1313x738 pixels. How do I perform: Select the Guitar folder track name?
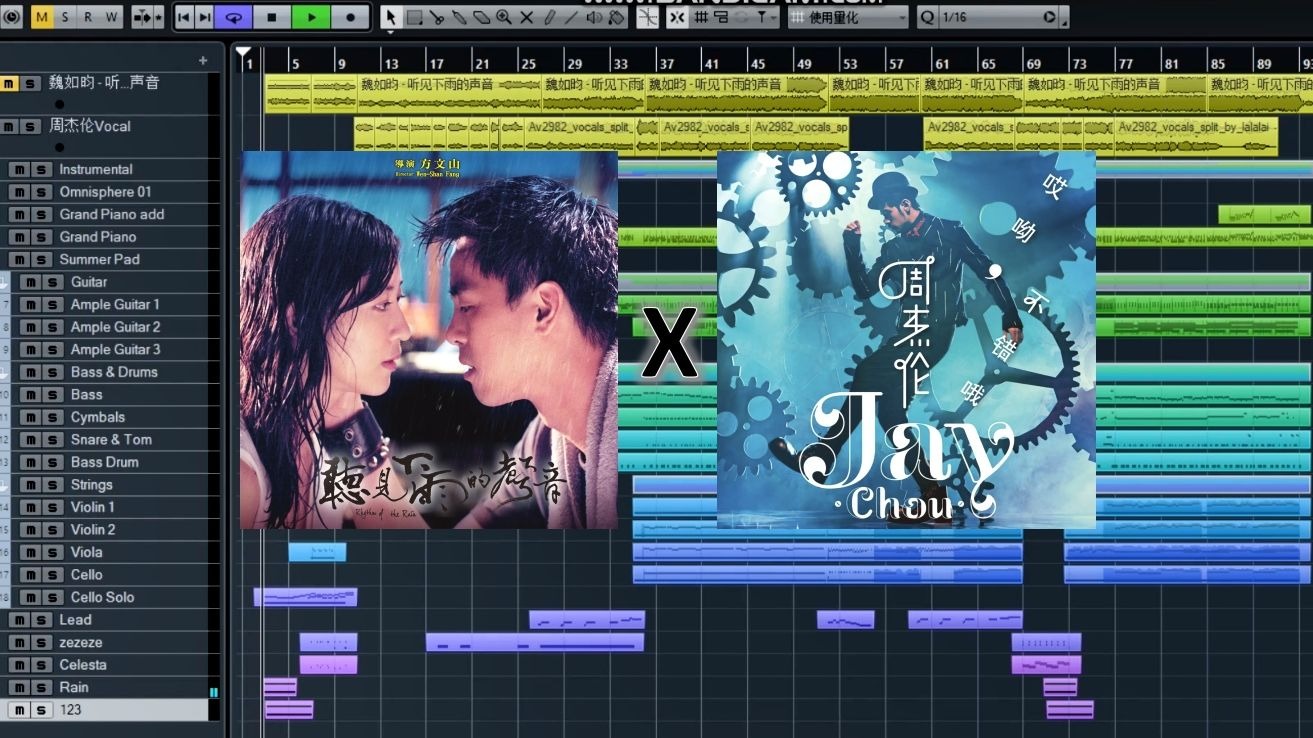pos(89,282)
